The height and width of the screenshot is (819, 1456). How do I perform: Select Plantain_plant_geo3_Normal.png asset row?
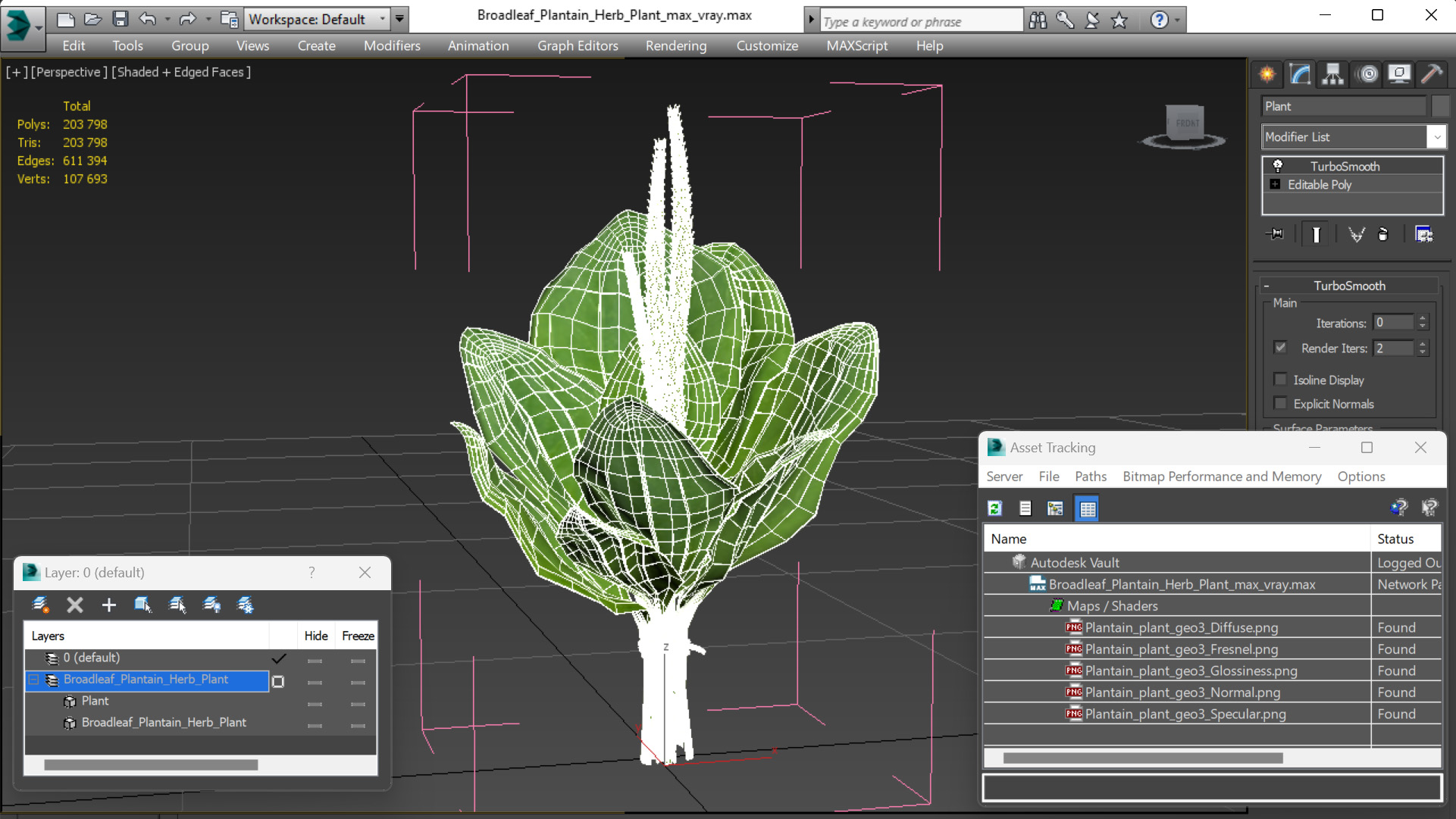(1182, 692)
